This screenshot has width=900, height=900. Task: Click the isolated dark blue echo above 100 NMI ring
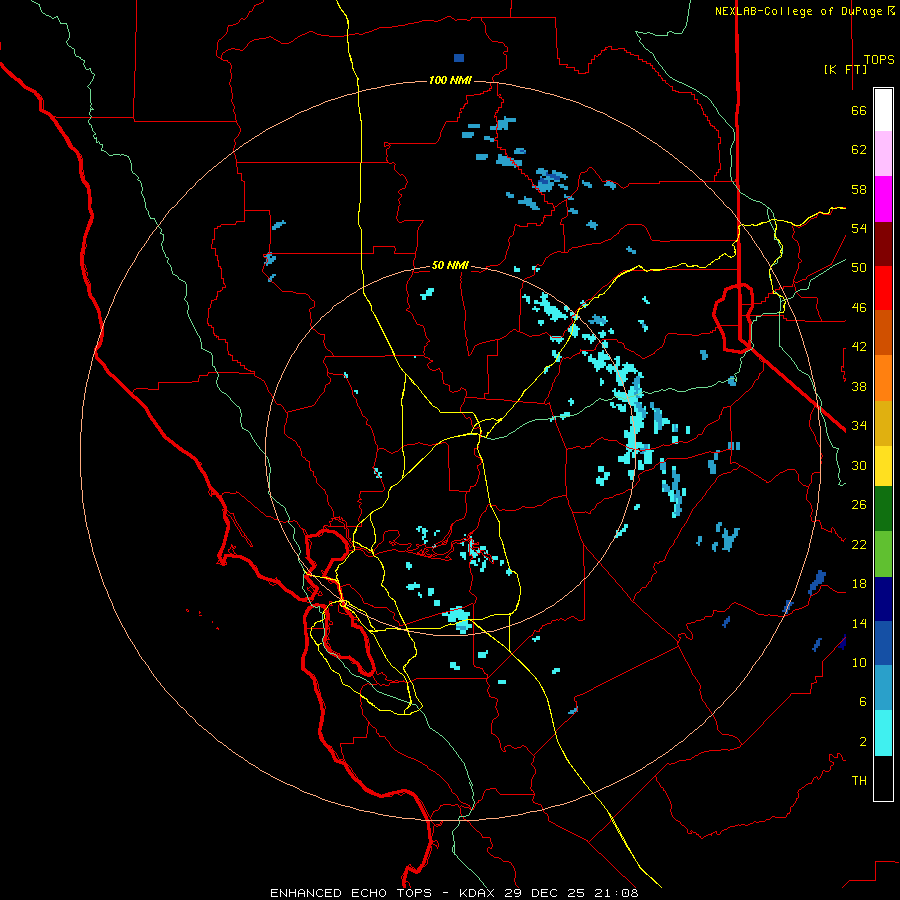point(459,58)
